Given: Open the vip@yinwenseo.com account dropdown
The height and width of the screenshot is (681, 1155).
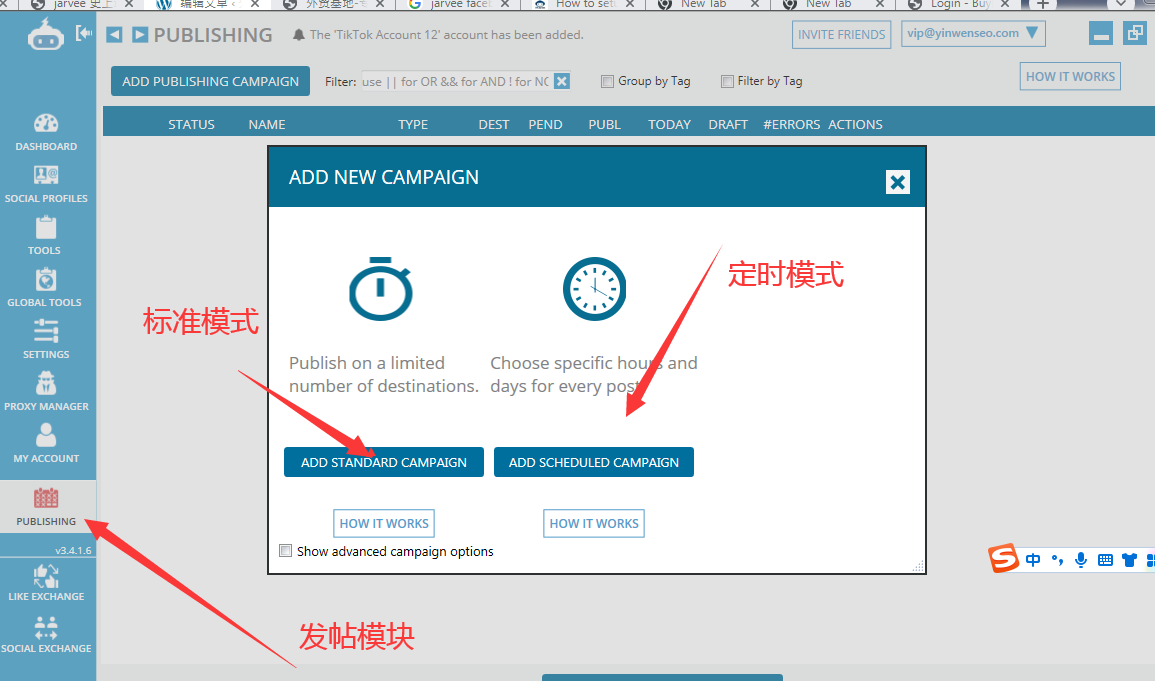Looking at the screenshot, I should (x=972, y=33).
